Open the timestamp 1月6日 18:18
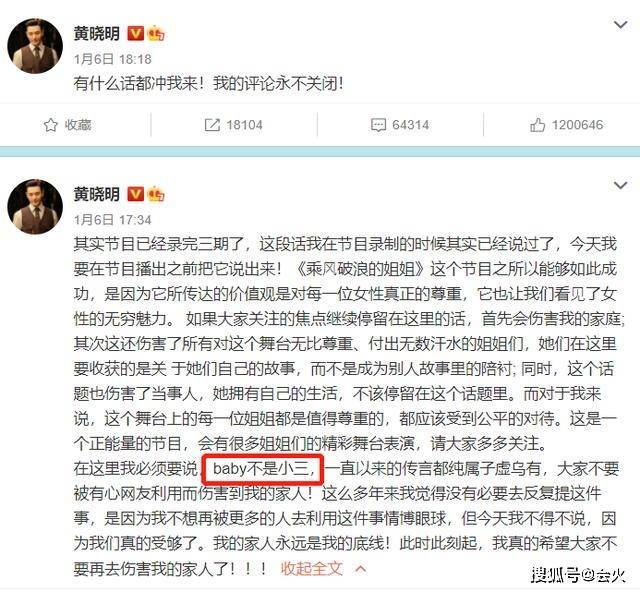This screenshot has height=592, width=640. point(113,59)
